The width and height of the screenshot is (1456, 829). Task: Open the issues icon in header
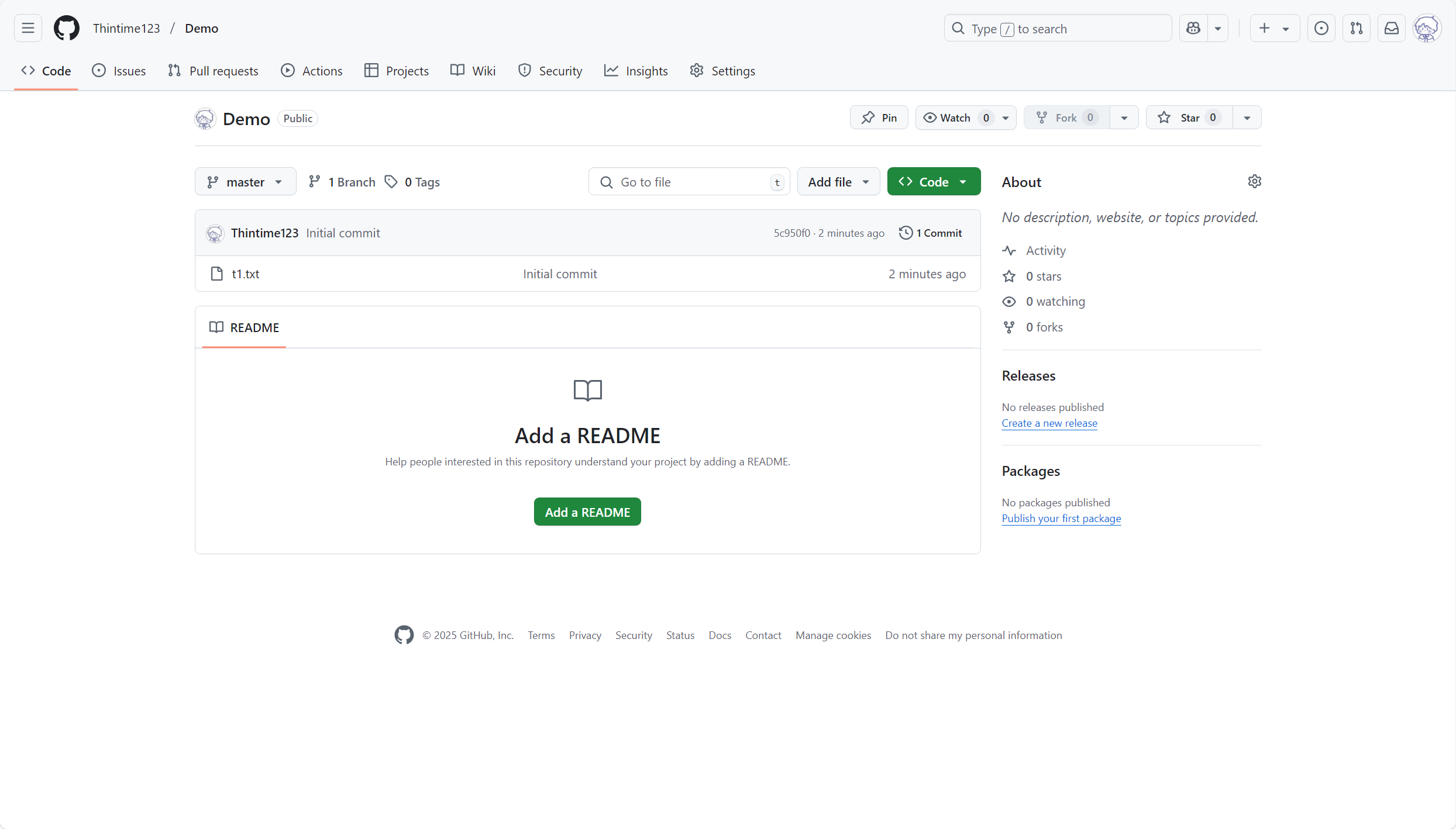[x=1321, y=28]
